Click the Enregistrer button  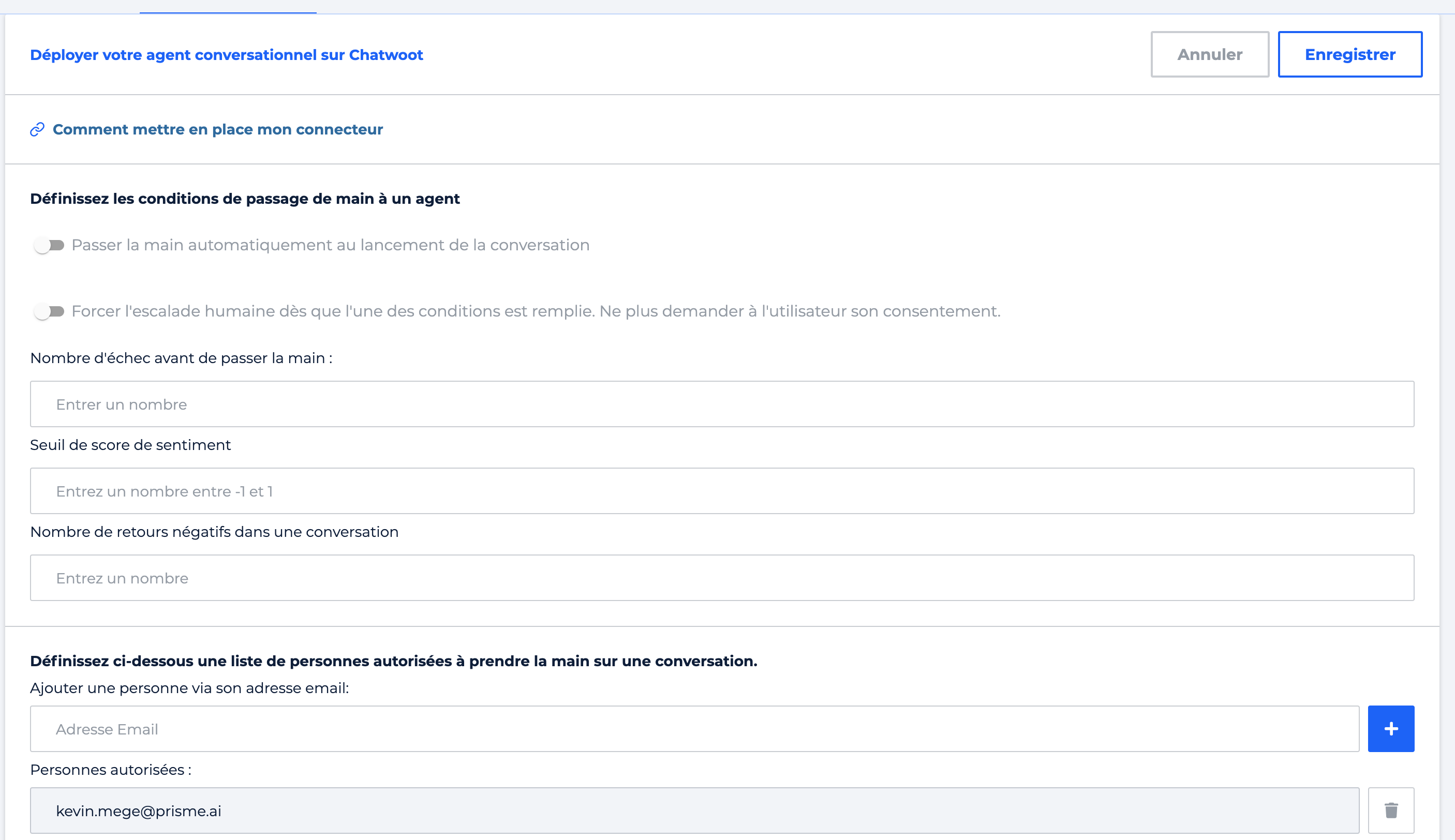coord(1350,54)
